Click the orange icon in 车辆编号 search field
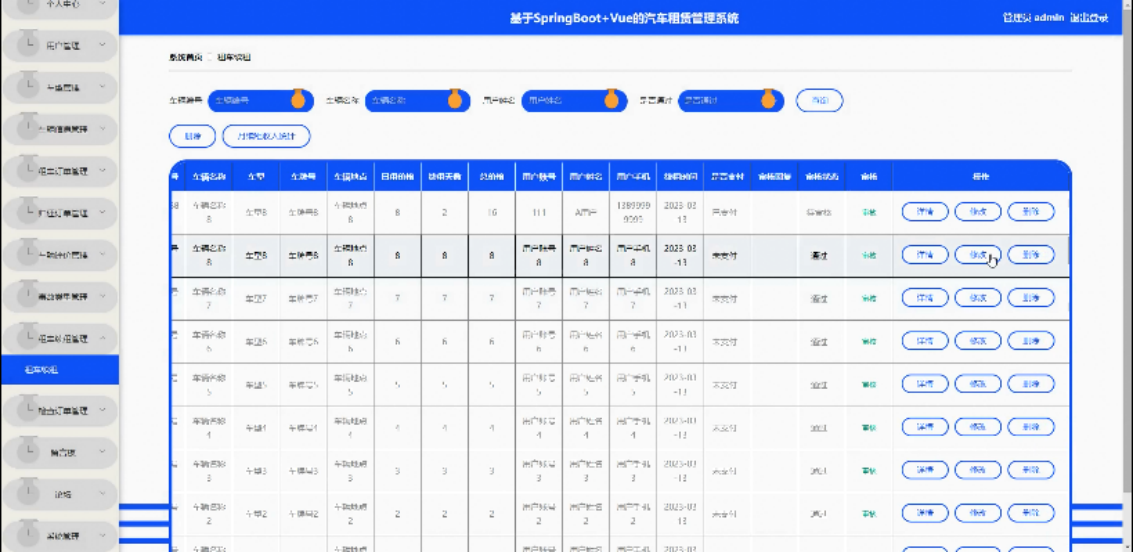 297,99
